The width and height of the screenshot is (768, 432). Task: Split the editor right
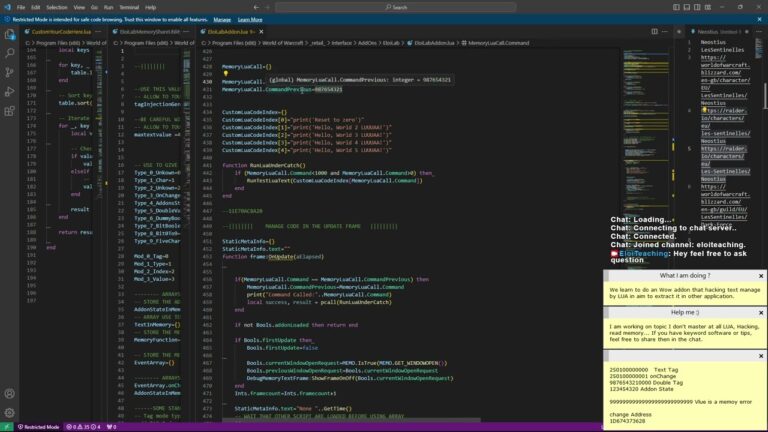(x=654, y=31)
